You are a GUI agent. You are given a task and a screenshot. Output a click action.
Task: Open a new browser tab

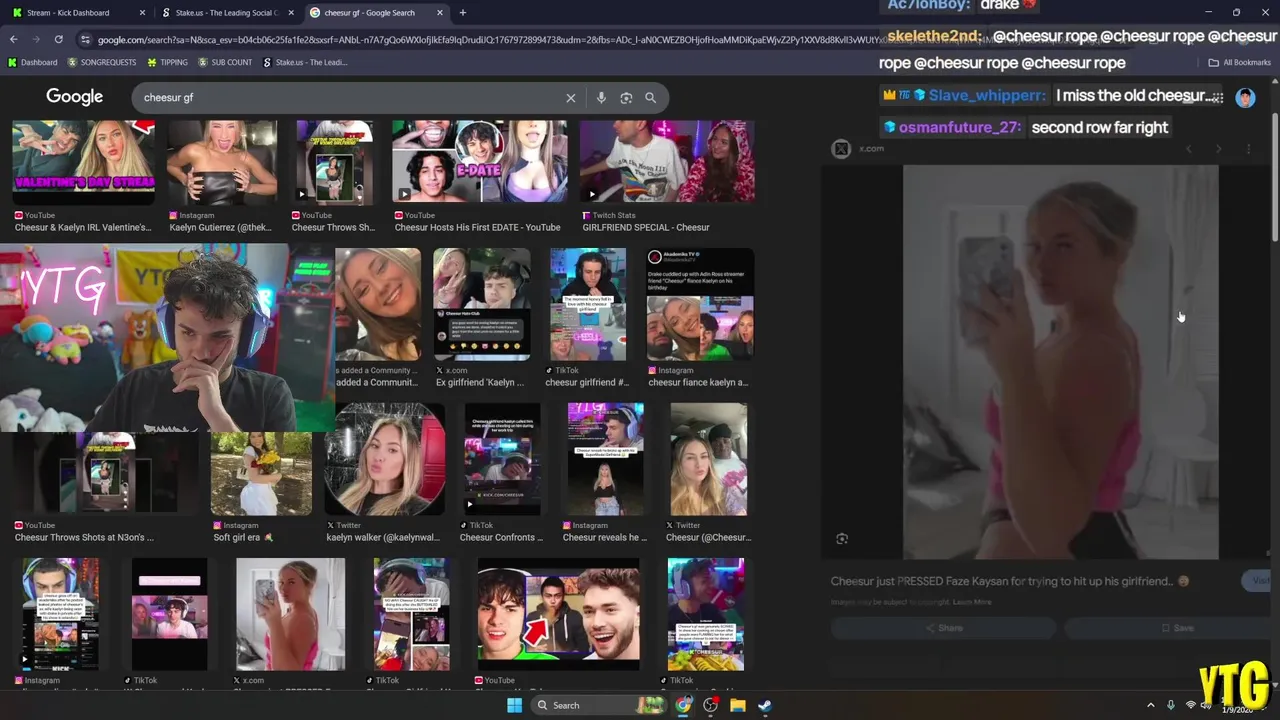(462, 13)
